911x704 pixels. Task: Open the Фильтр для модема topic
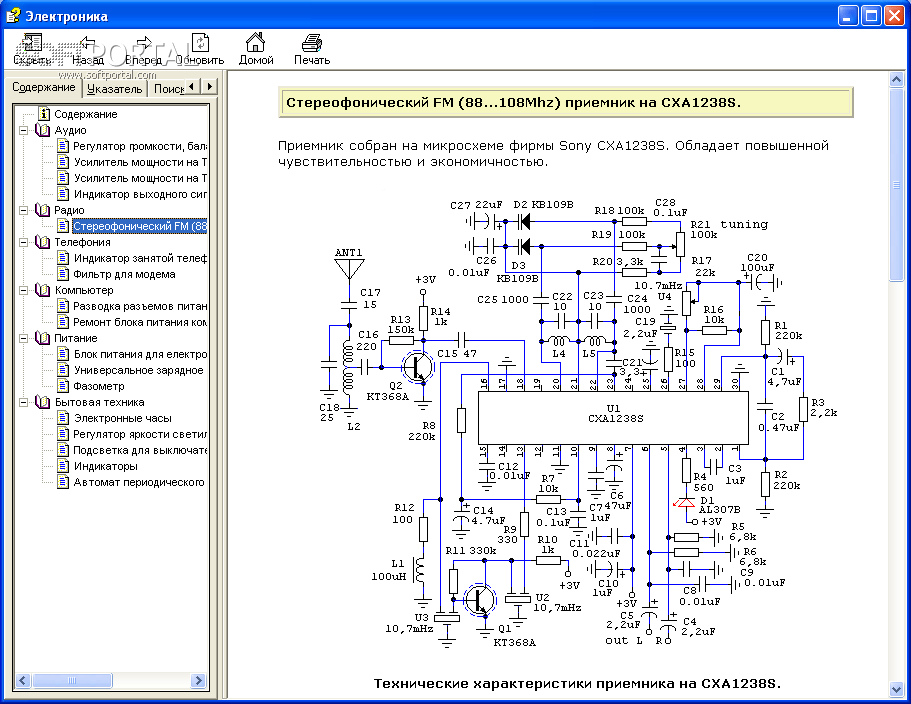(x=124, y=274)
